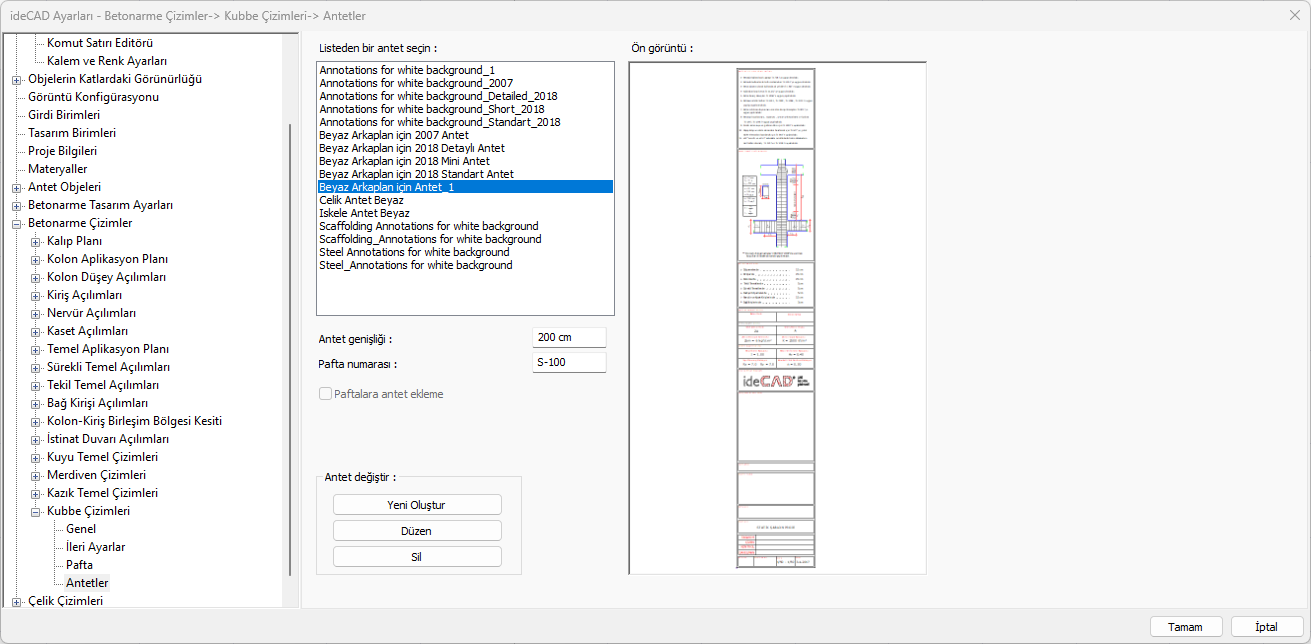This screenshot has height=644, width=1311.
Task: Open the Genel item under Kubbe Çizimleri
Action: (81, 529)
